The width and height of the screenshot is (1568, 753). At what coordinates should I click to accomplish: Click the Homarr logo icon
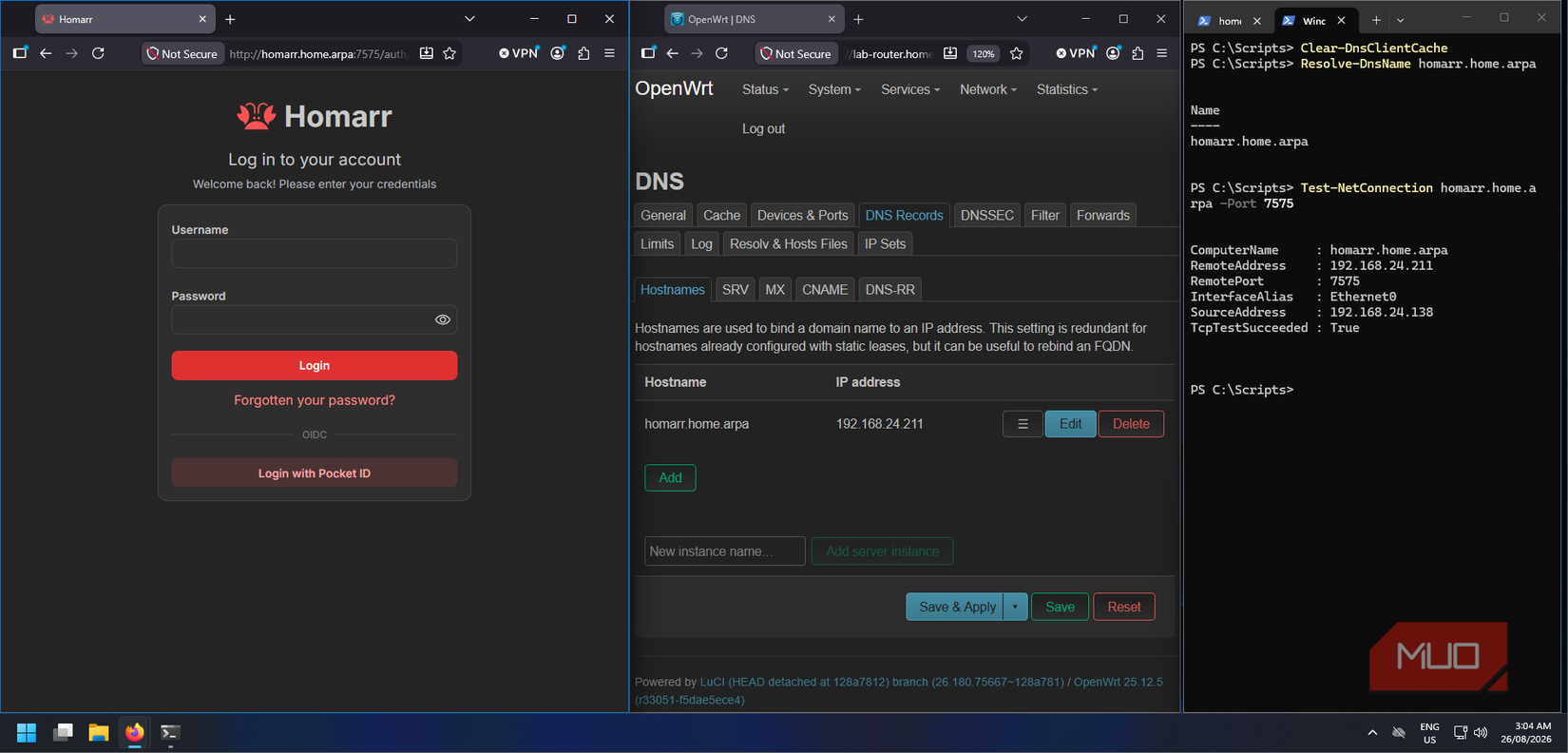tap(256, 116)
